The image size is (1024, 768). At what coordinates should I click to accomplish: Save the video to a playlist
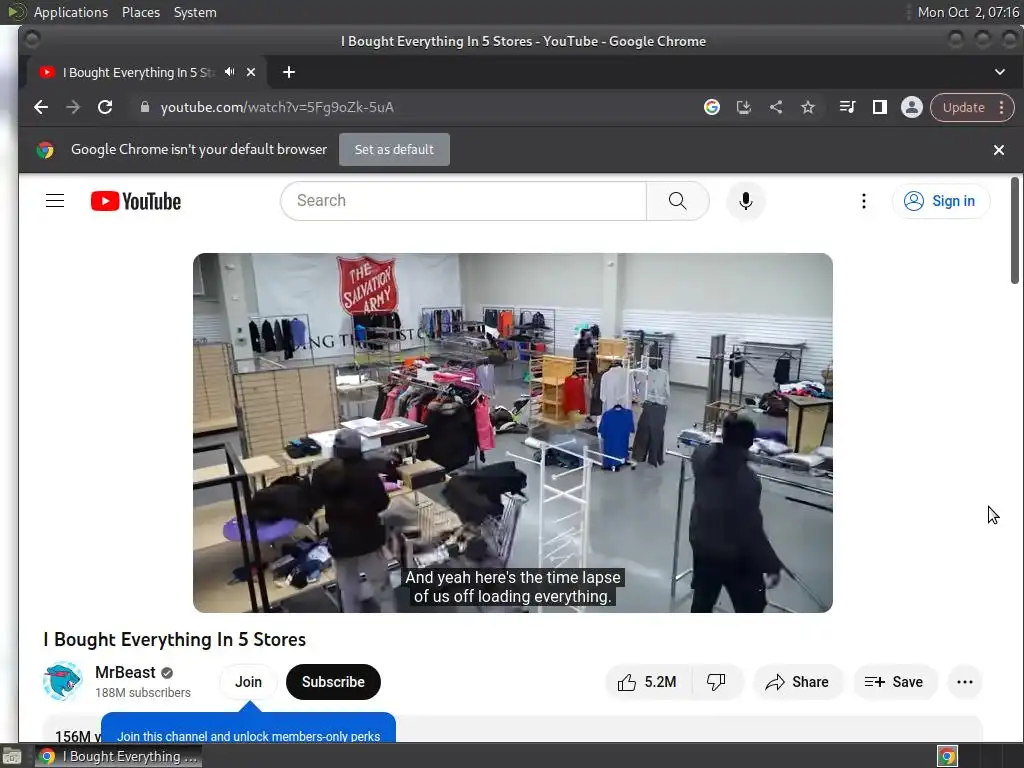tap(895, 682)
